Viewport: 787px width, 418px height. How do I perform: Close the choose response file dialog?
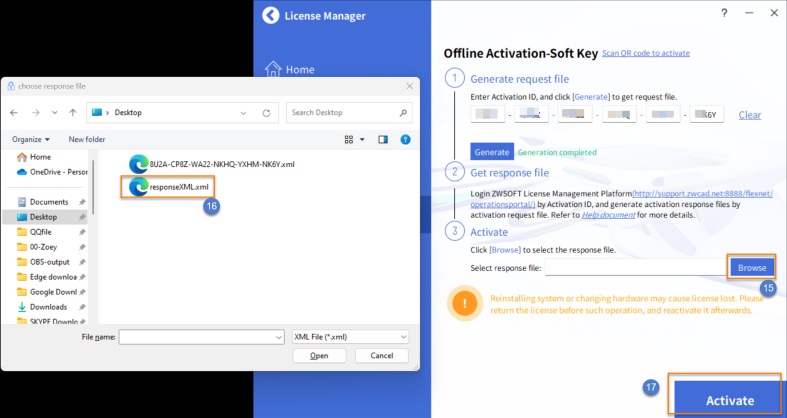coord(410,86)
